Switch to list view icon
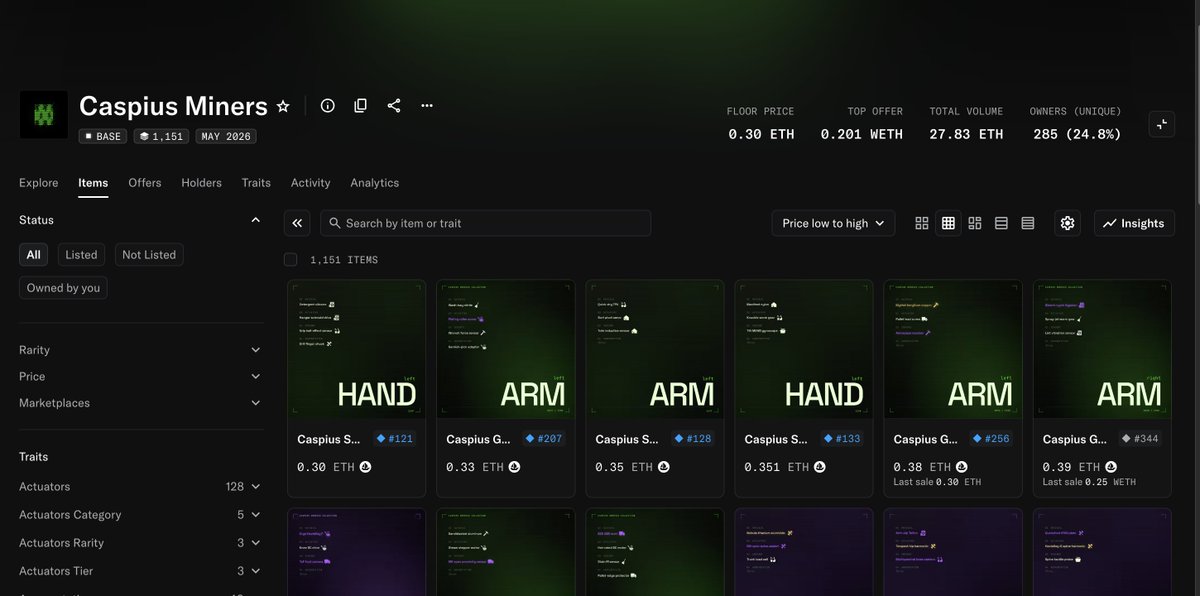The height and width of the screenshot is (596, 1200). [x=1001, y=223]
